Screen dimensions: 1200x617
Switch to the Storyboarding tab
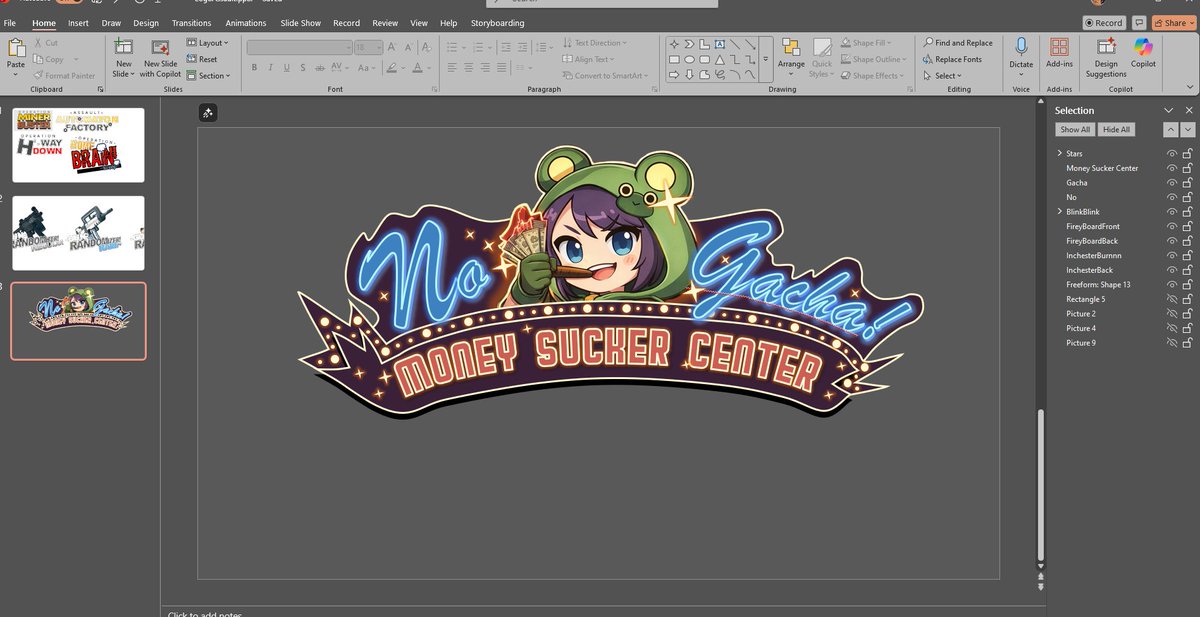pos(497,22)
